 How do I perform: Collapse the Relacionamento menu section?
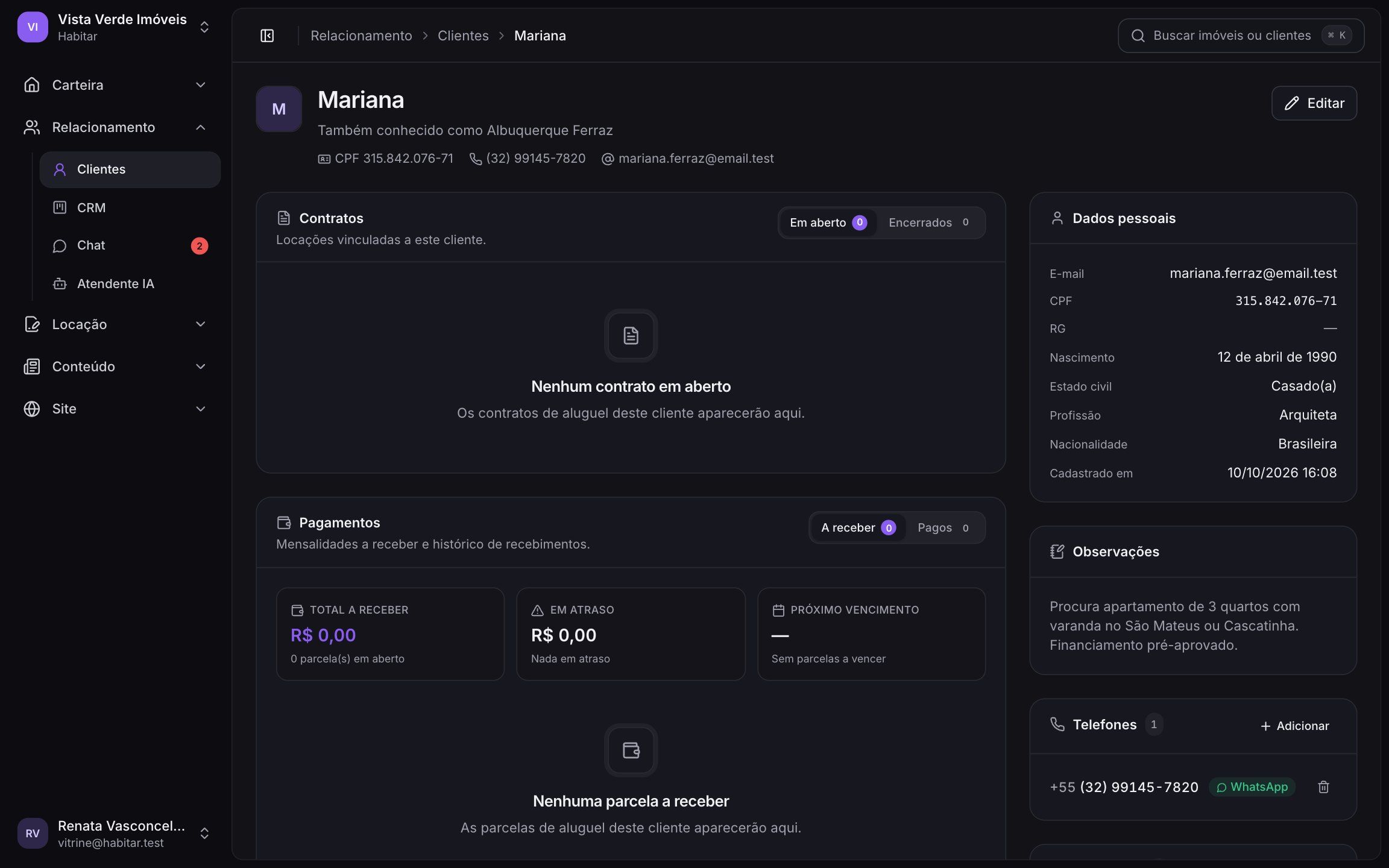[x=115, y=127]
